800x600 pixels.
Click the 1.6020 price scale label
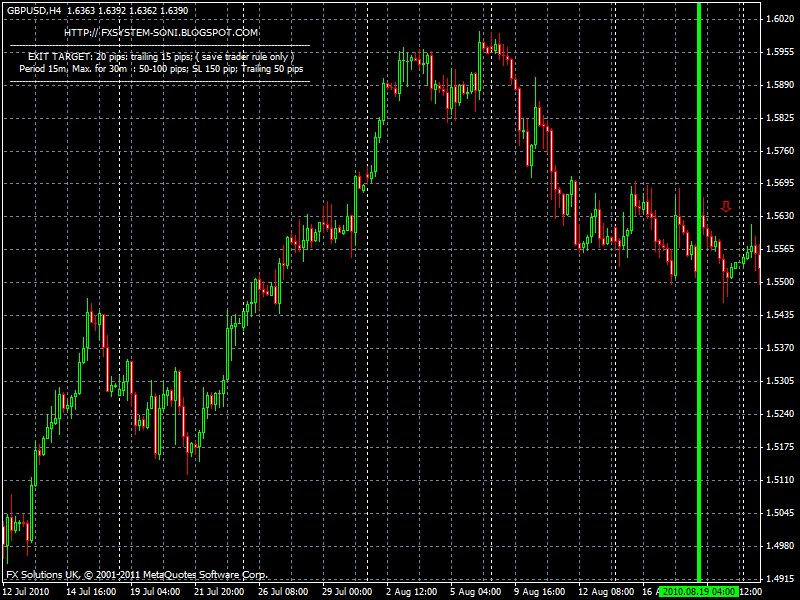pos(780,19)
